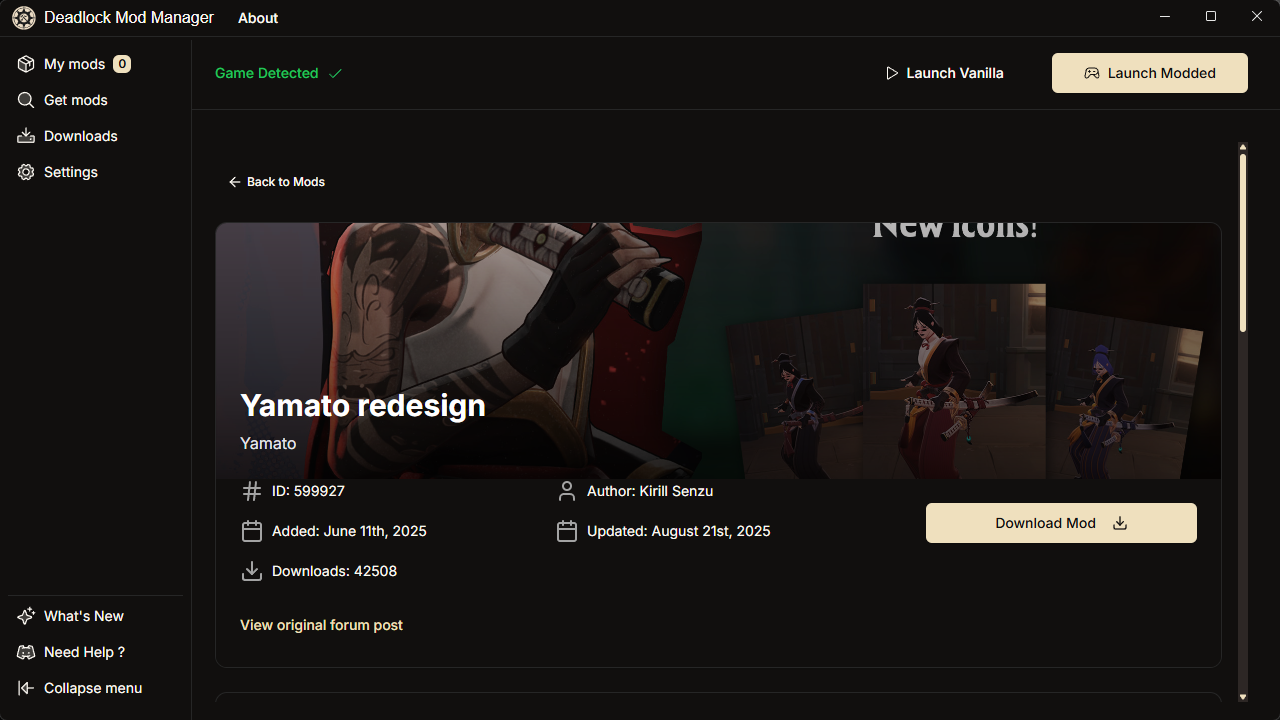
Task: Click the author person icon
Action: [567, 490]
